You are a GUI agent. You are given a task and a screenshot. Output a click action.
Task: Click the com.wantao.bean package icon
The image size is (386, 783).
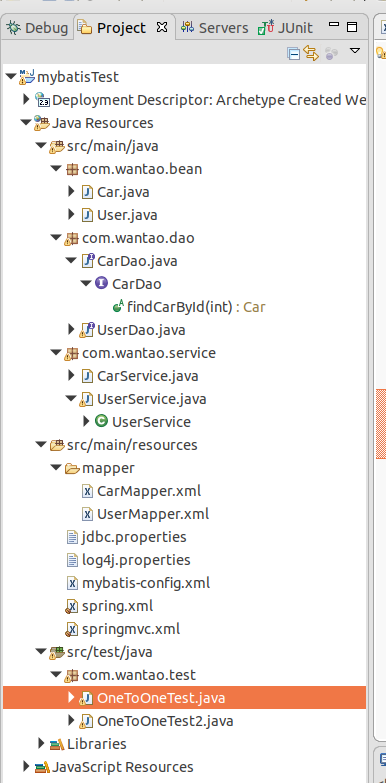point(72,169)
